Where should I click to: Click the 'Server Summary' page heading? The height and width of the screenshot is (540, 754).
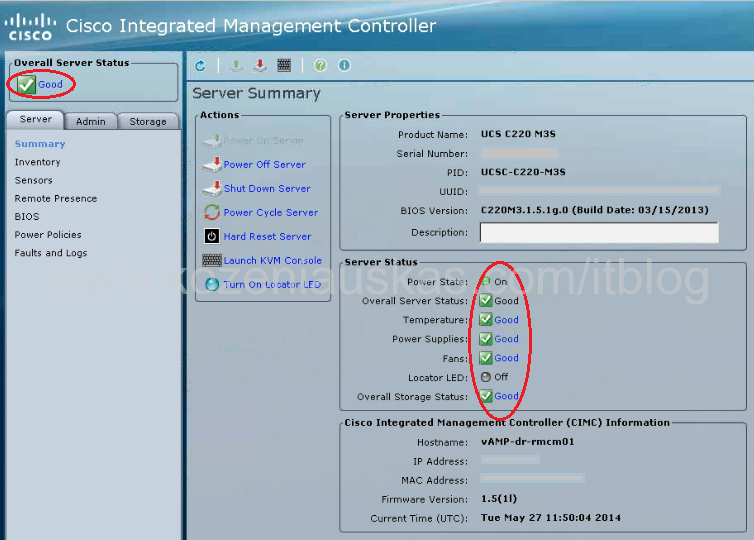(257, 93)
